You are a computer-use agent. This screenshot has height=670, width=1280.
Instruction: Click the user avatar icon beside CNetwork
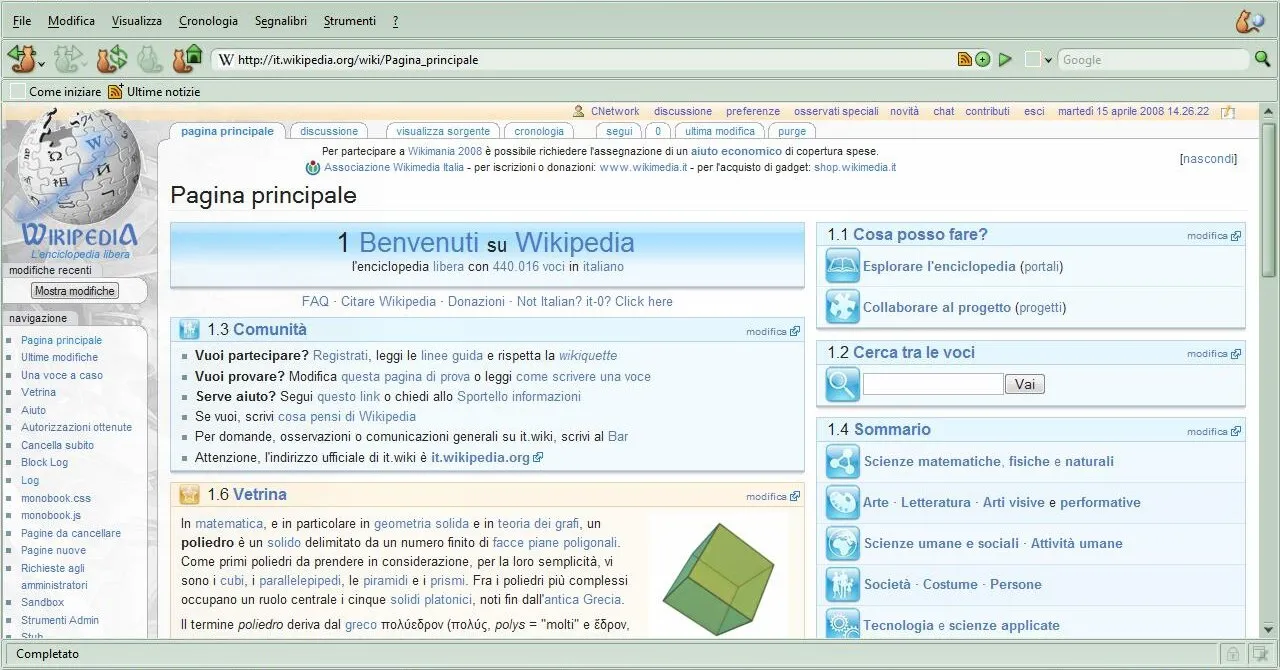tap(578, 111)
